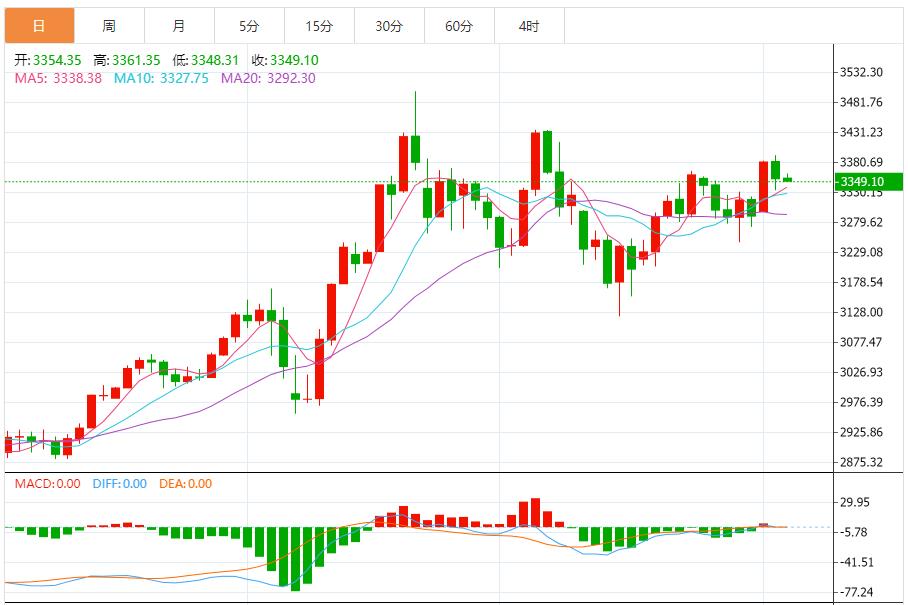Click the 3532.30 price axis label

[x=861, y=72]
